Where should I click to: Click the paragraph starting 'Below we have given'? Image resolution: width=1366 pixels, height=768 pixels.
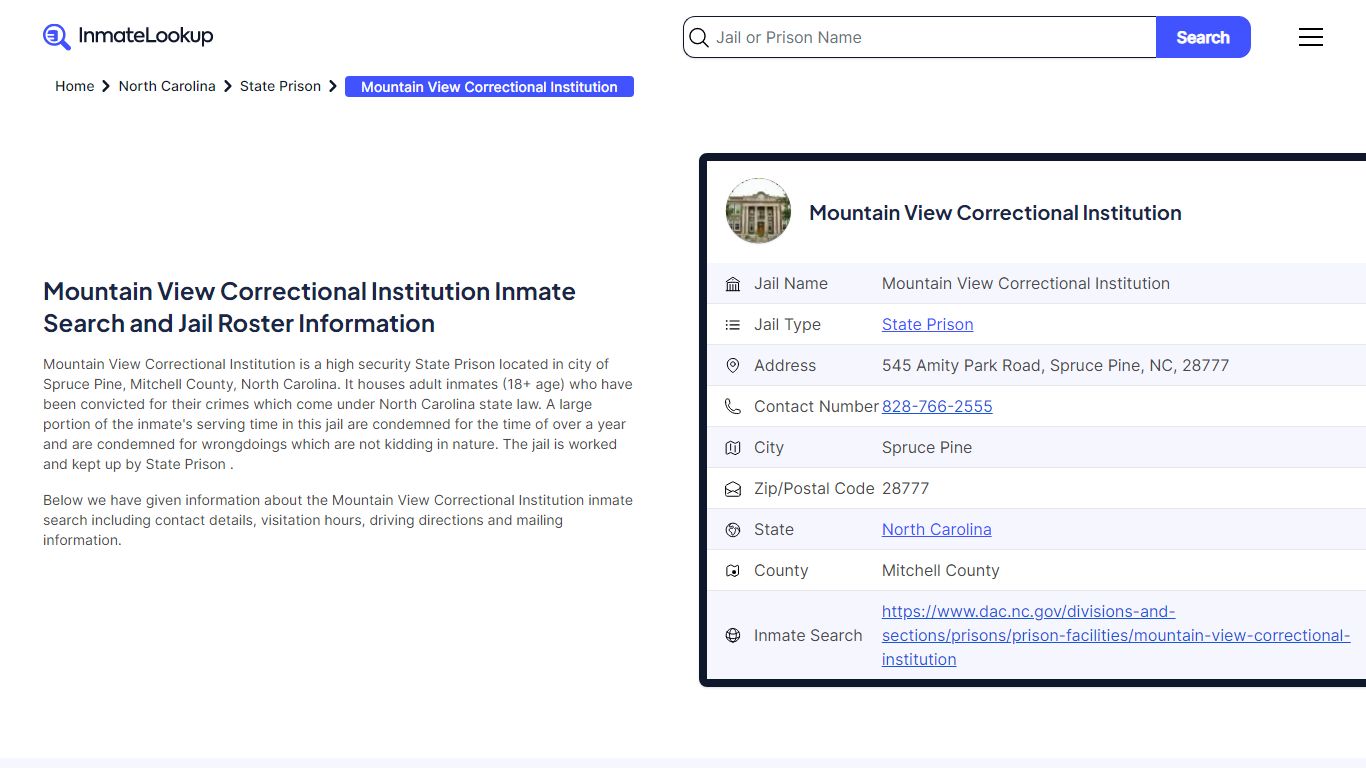pos(338,520)
